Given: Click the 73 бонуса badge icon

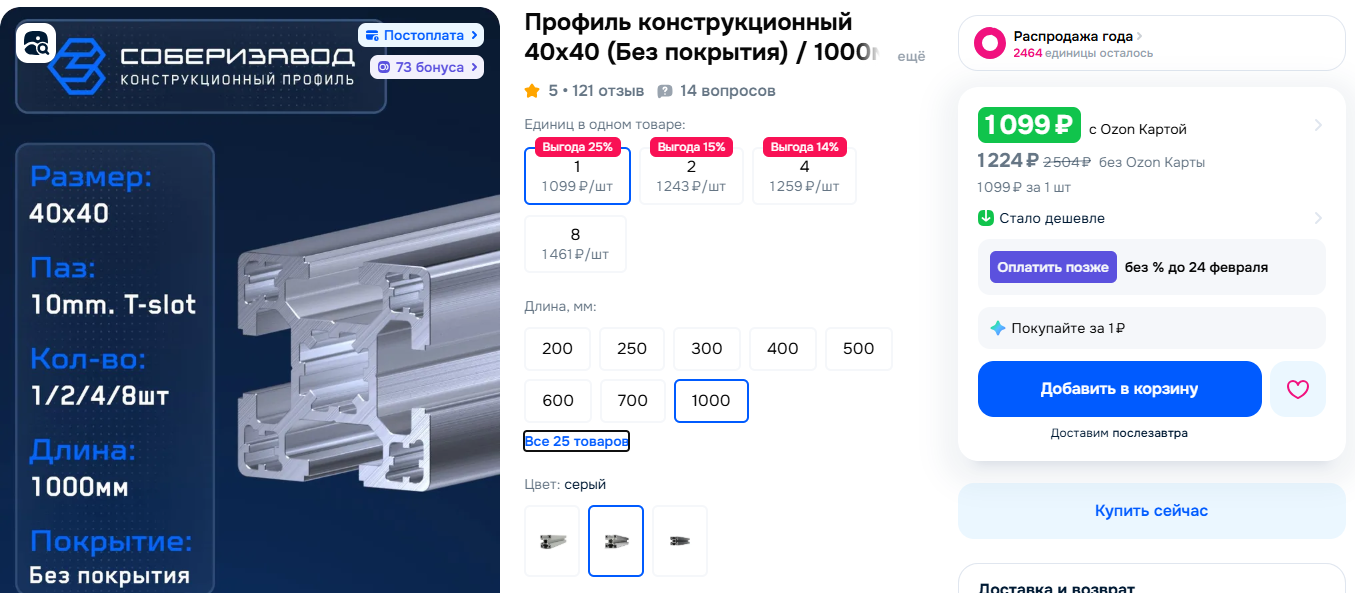Looking at the screenshot, I should coord(383,67).
